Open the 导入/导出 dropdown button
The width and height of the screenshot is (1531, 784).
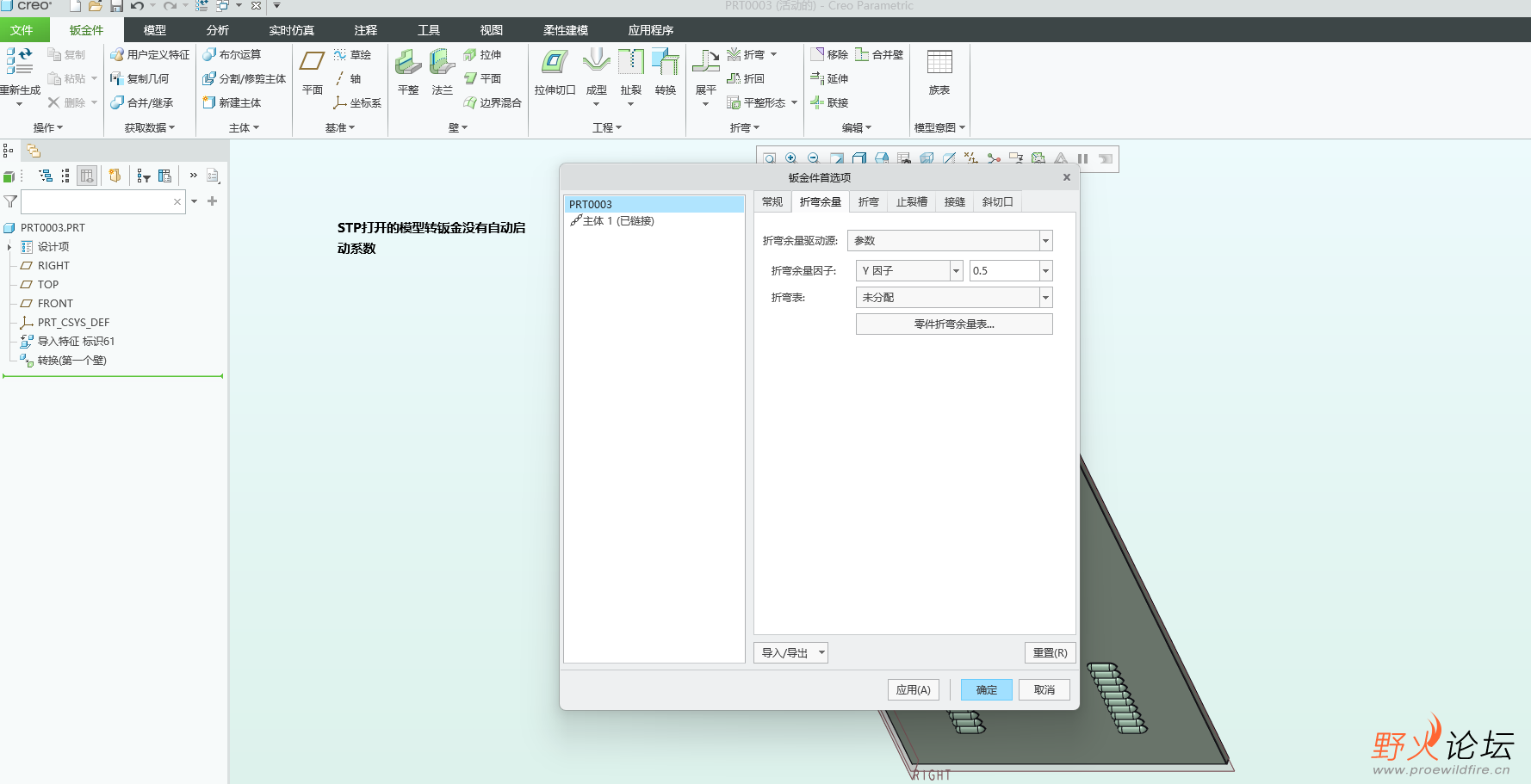pyautogui.click(x=790, y=652)
